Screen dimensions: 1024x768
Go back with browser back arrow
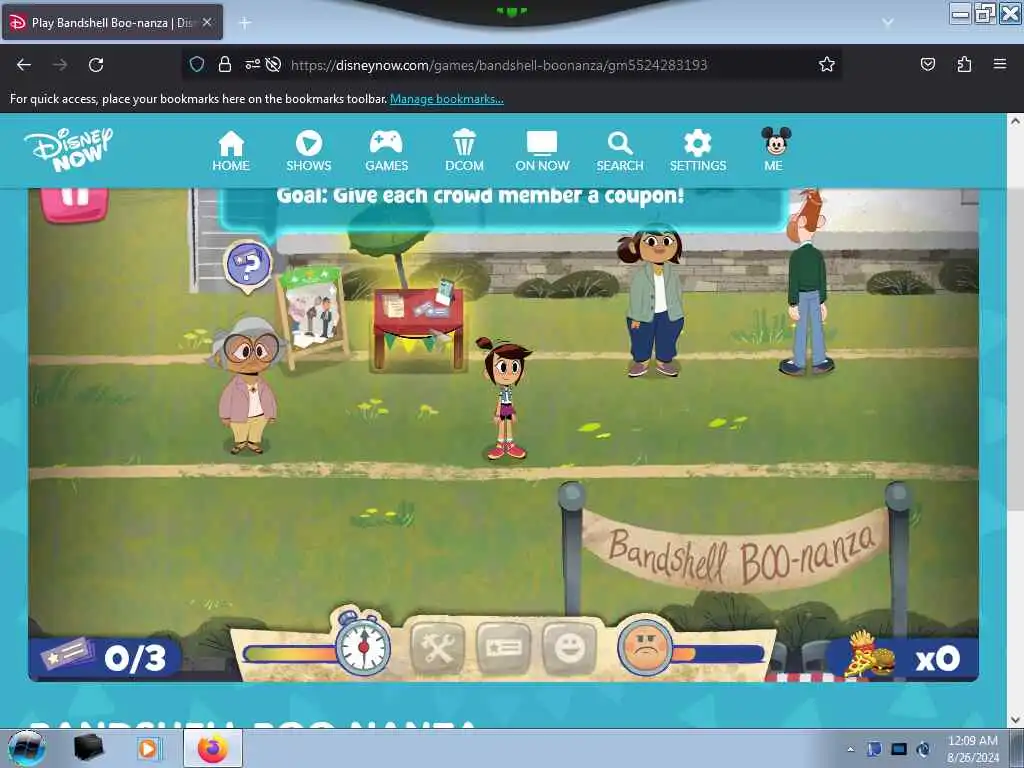[x=24, y=65]
